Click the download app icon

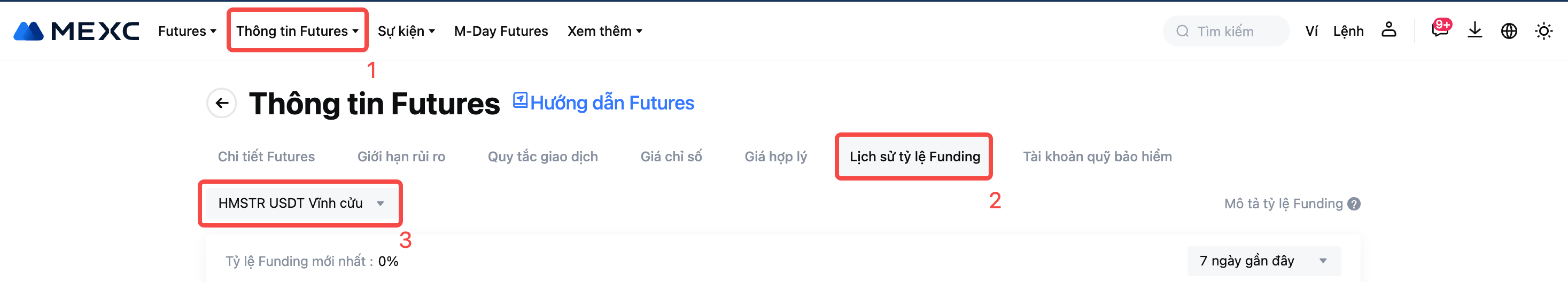(x=1474, y=30)
